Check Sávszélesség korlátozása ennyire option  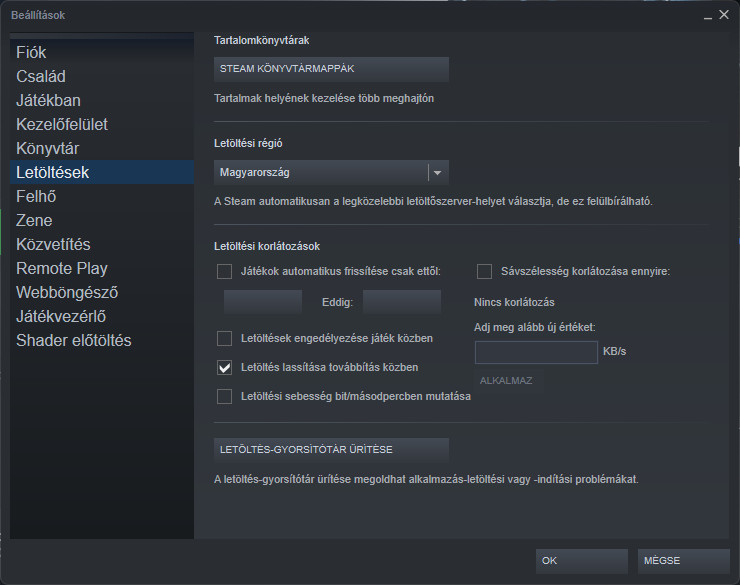click(x=485, y=271)
